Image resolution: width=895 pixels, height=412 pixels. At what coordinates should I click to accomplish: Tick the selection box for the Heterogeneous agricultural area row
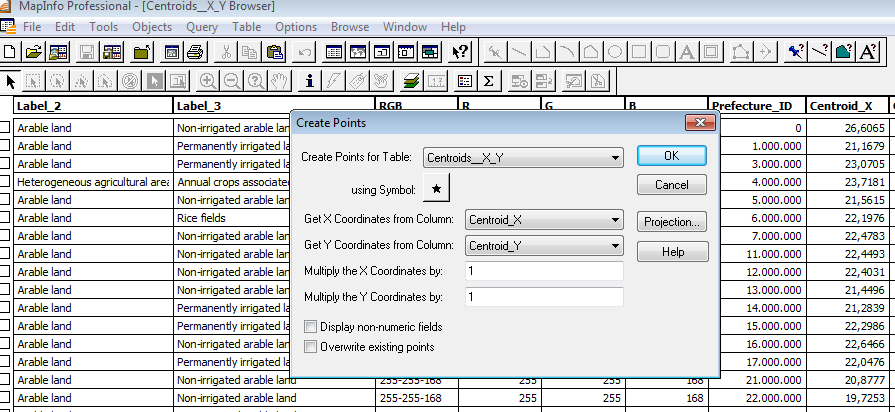5,182
